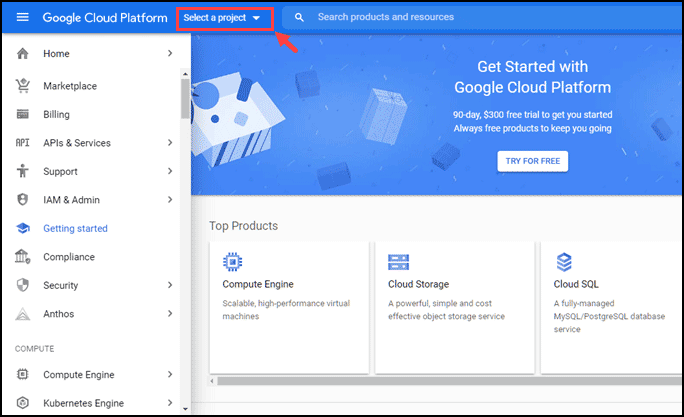Viewport: 684px width, 417px height.
Task: Click the search magnifier icon
Action: [x=299, y=17]
